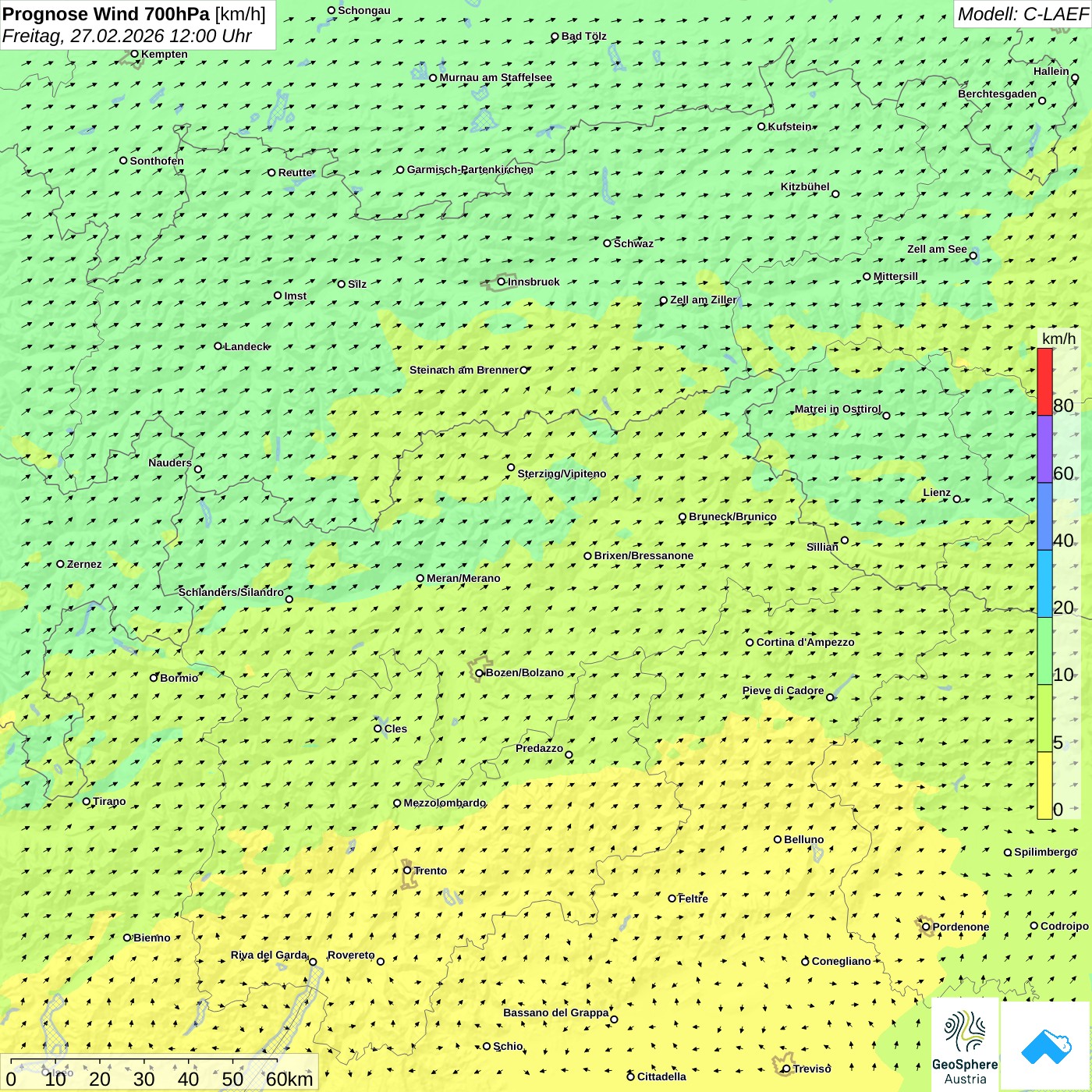Click the Pordenone city marker

926,927
